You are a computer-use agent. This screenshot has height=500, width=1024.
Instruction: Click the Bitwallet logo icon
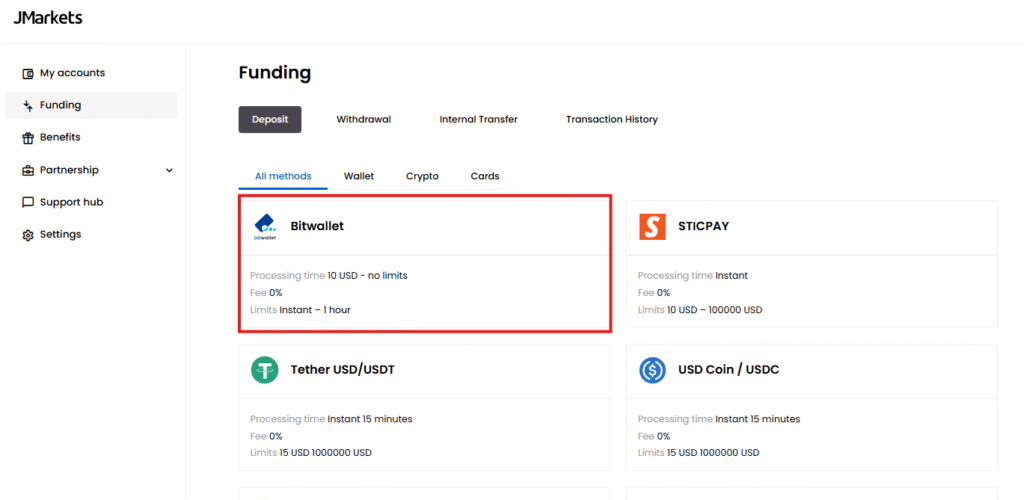pos(264,227)
